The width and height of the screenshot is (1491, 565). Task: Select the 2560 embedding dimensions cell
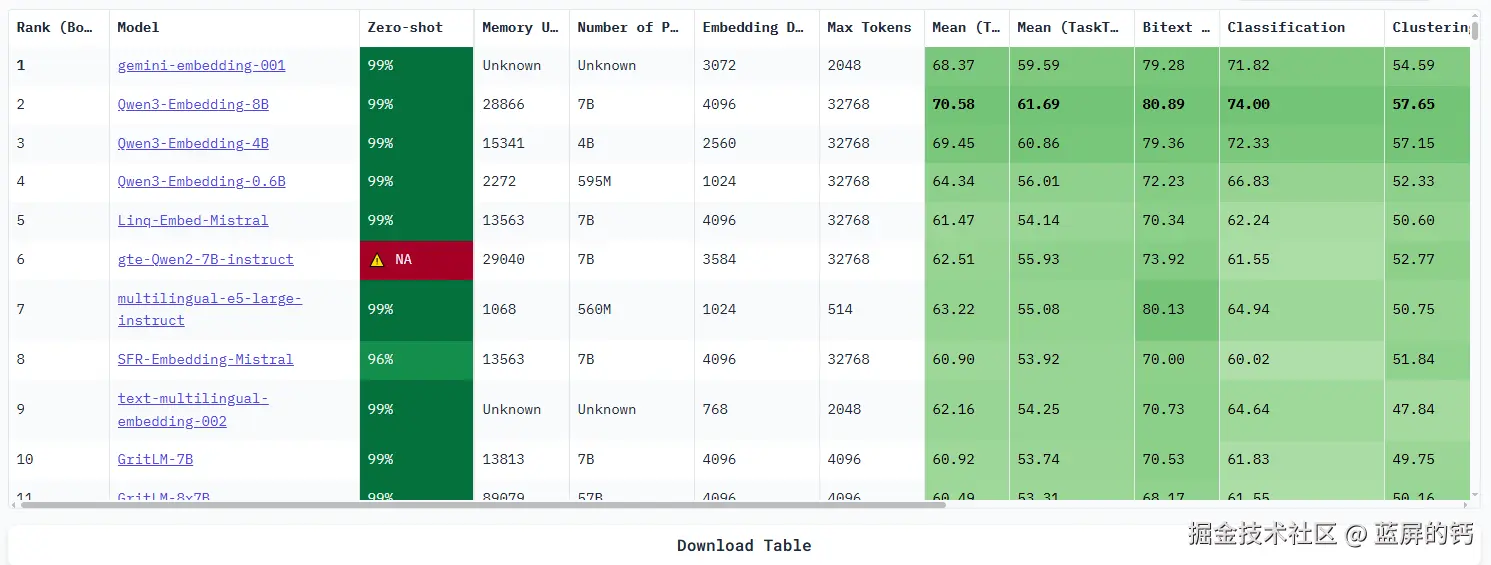click(757, 143)
